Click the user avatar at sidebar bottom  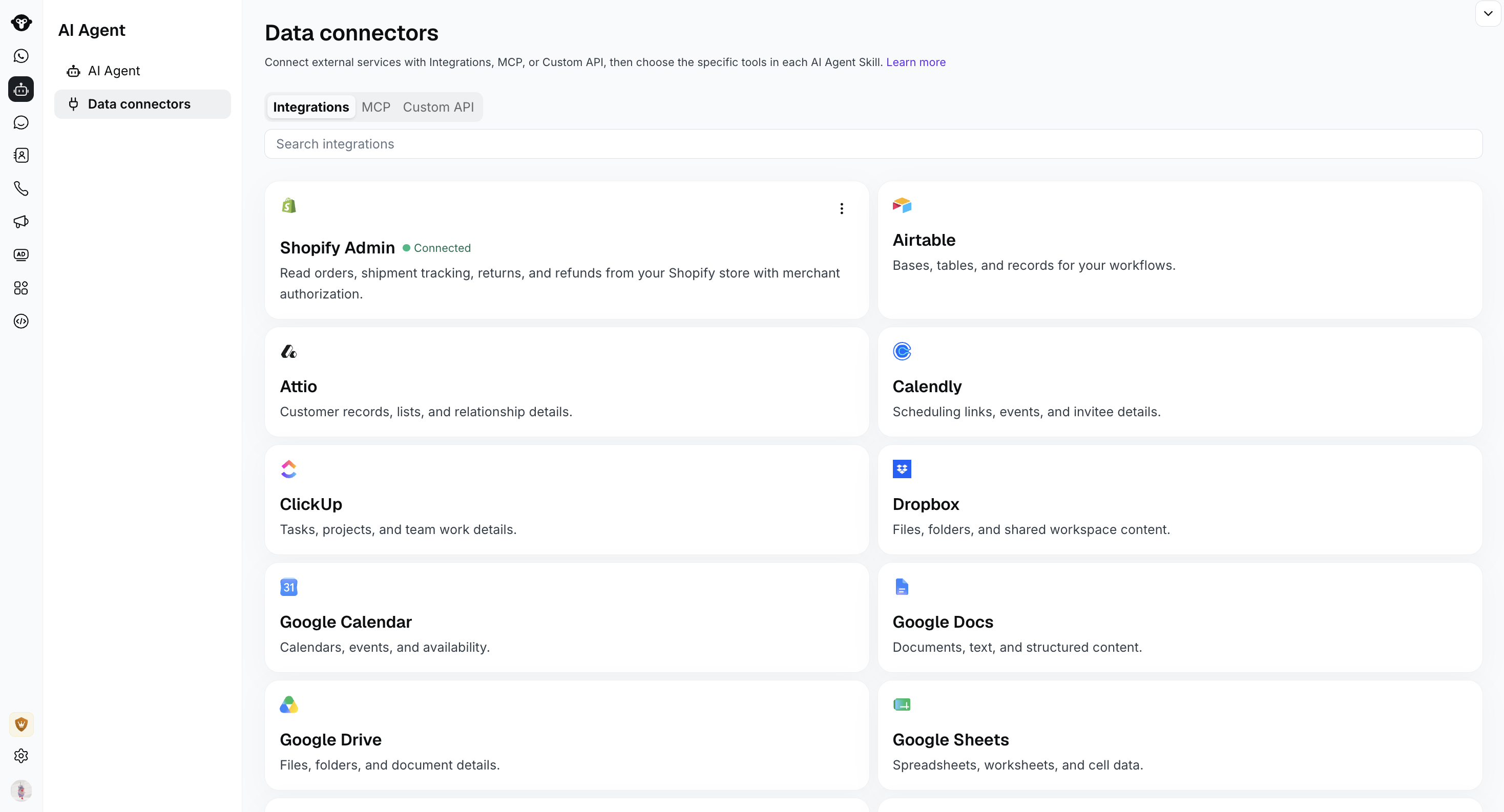click(x=22, y=790)
